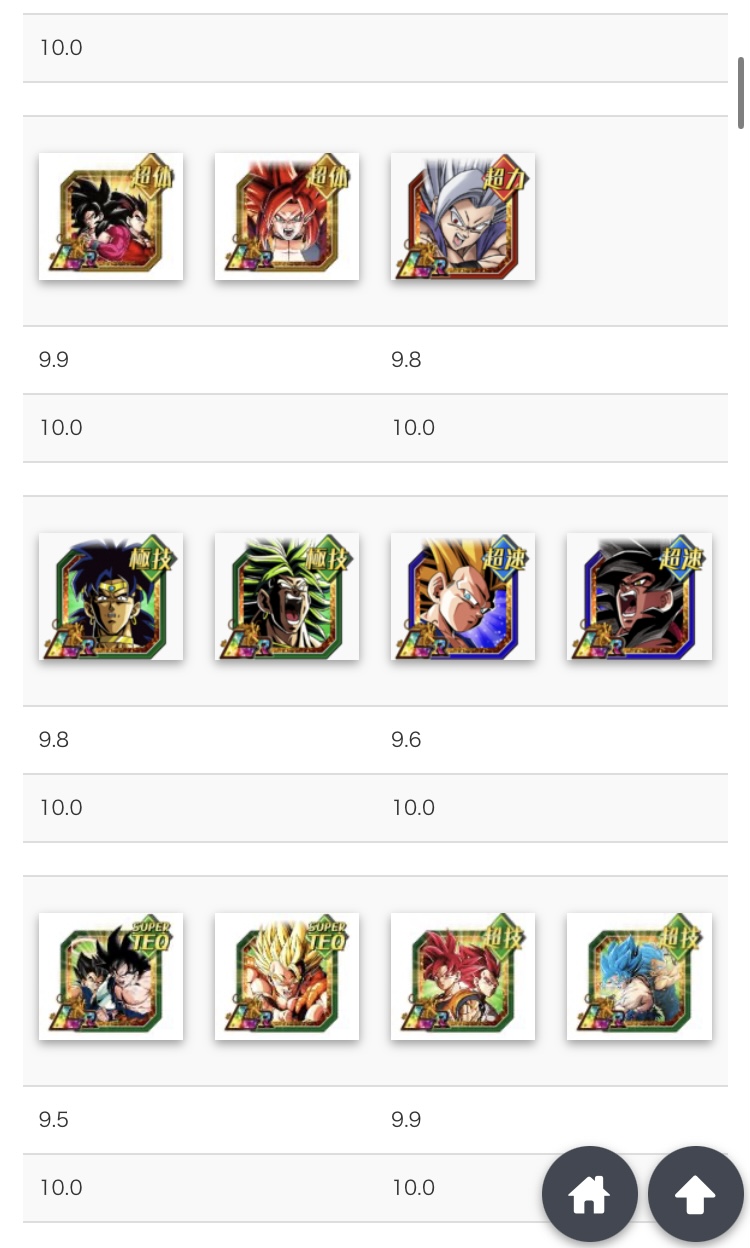Image resolution: width=750 pixels, height=1248 pixels.
Task: Select the black-haired Super Saiyan 4 blue-frame card
Action: (639, 596)
